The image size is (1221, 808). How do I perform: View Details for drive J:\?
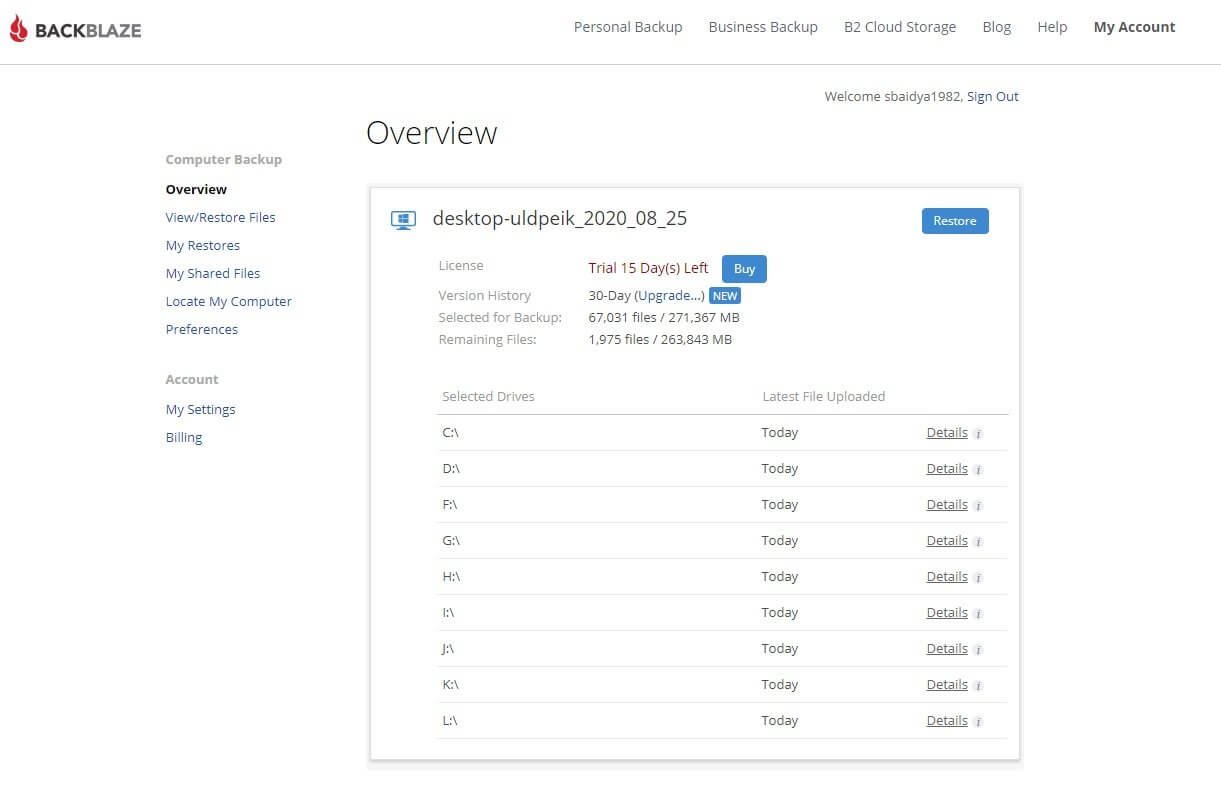[x=947, y=649]
